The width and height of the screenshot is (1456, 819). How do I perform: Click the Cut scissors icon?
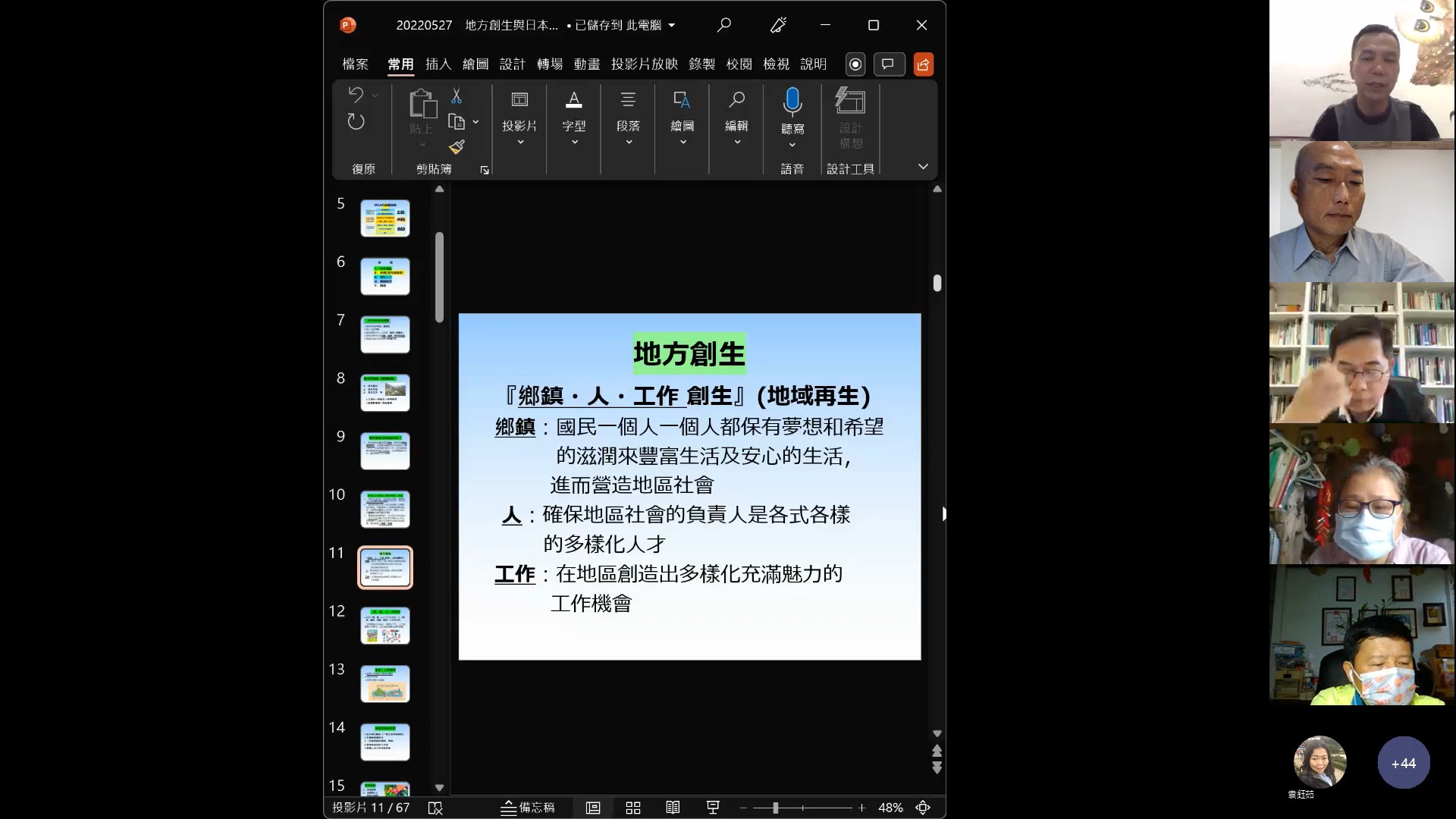457,96
